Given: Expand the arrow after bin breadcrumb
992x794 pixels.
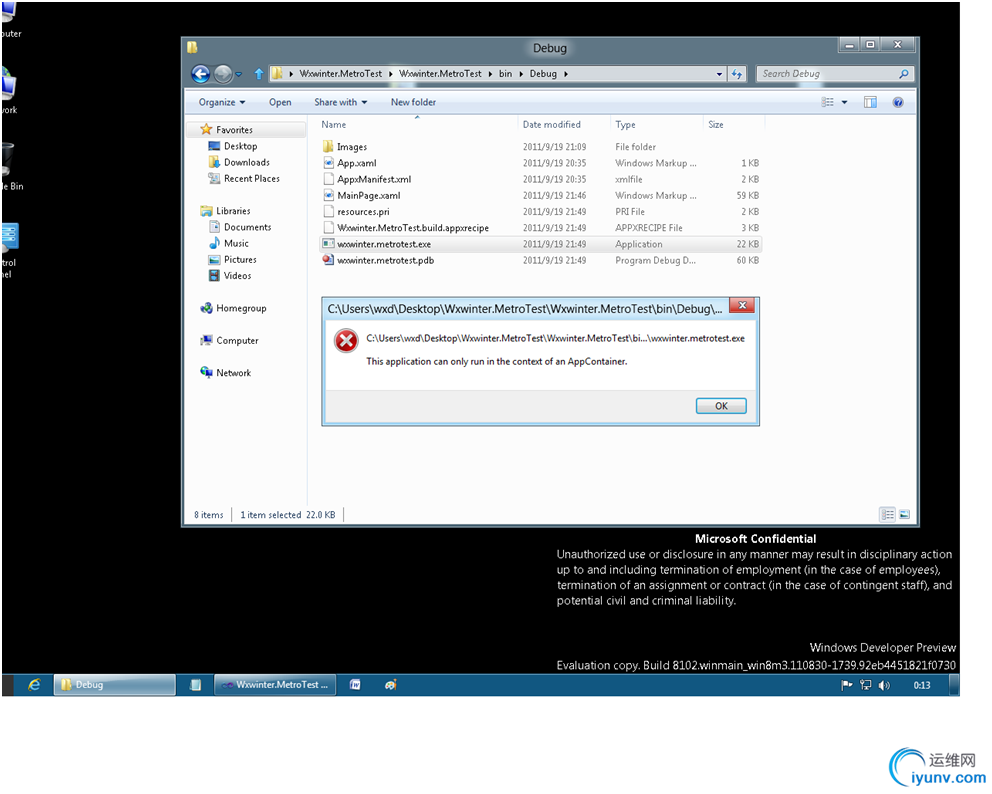Looking at the screenshot, I should [521, 74].
